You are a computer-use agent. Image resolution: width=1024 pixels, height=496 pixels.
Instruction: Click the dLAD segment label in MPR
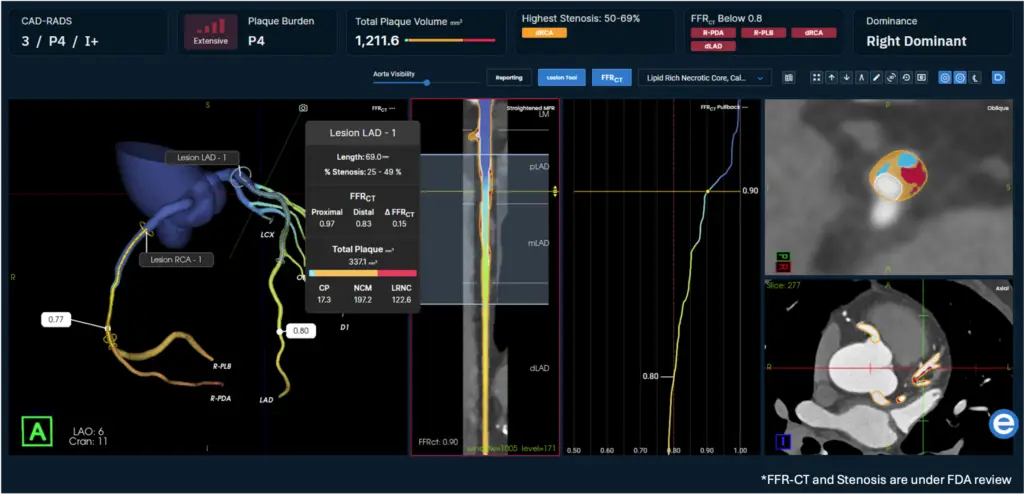539,368
